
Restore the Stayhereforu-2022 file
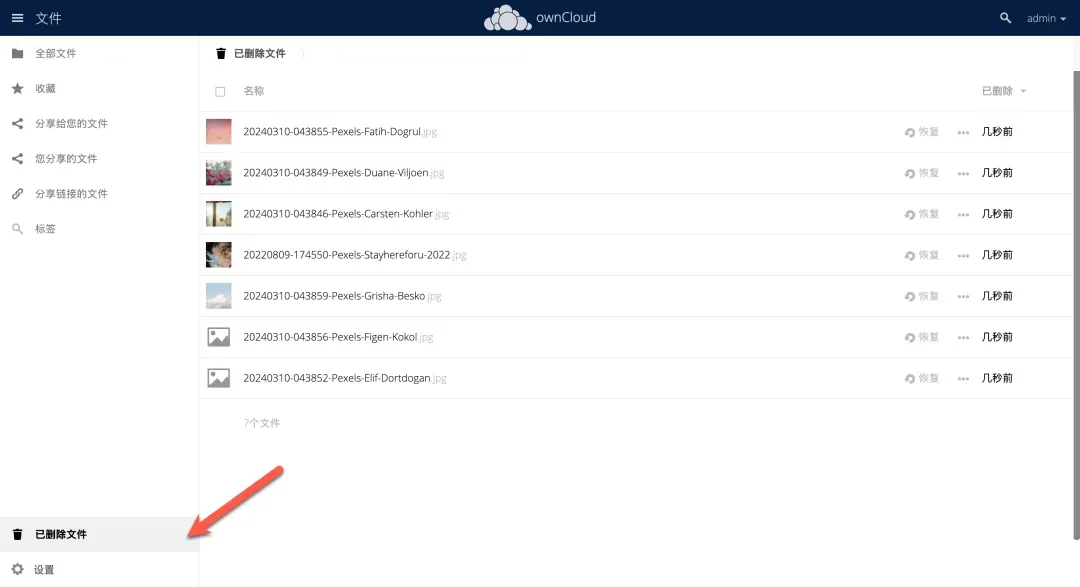pos(921,255)
